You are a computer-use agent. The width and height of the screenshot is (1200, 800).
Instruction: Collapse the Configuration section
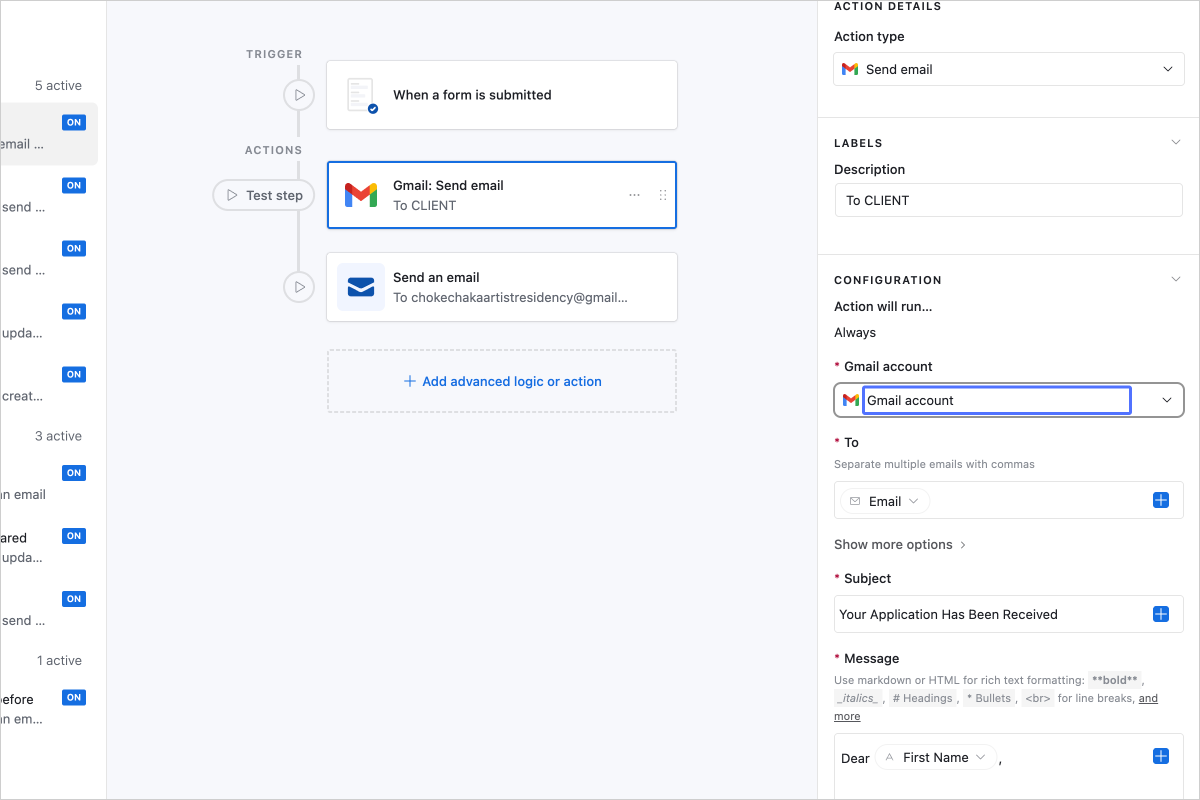tap(1176, 279)
